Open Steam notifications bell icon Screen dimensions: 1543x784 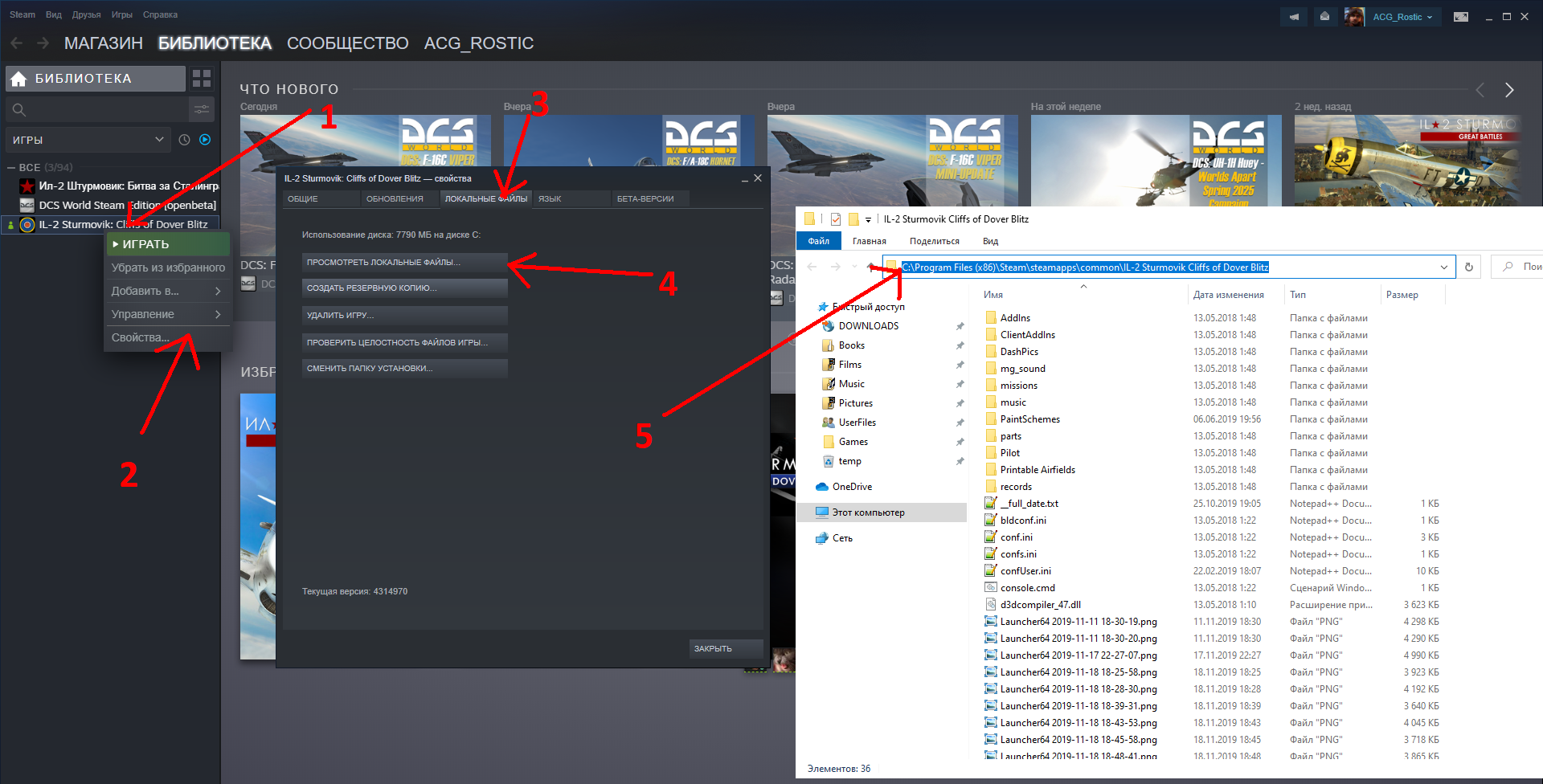point(1324,17)
